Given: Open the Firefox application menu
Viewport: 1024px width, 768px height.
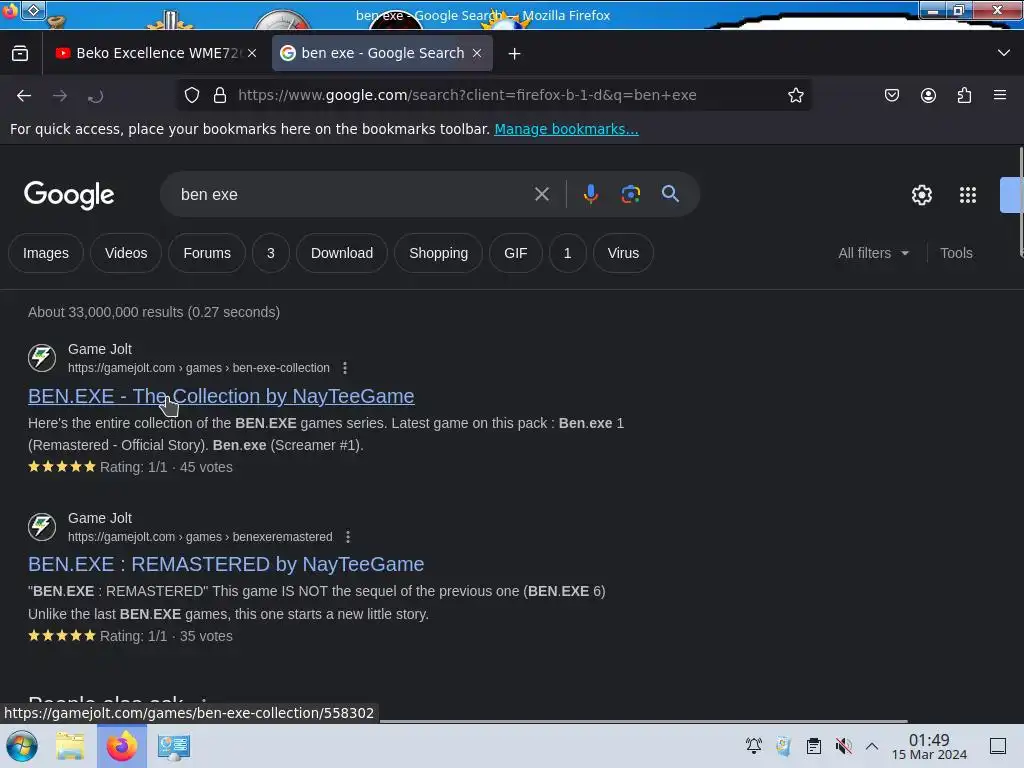Looking at the screenshot, I should 1000,95.
